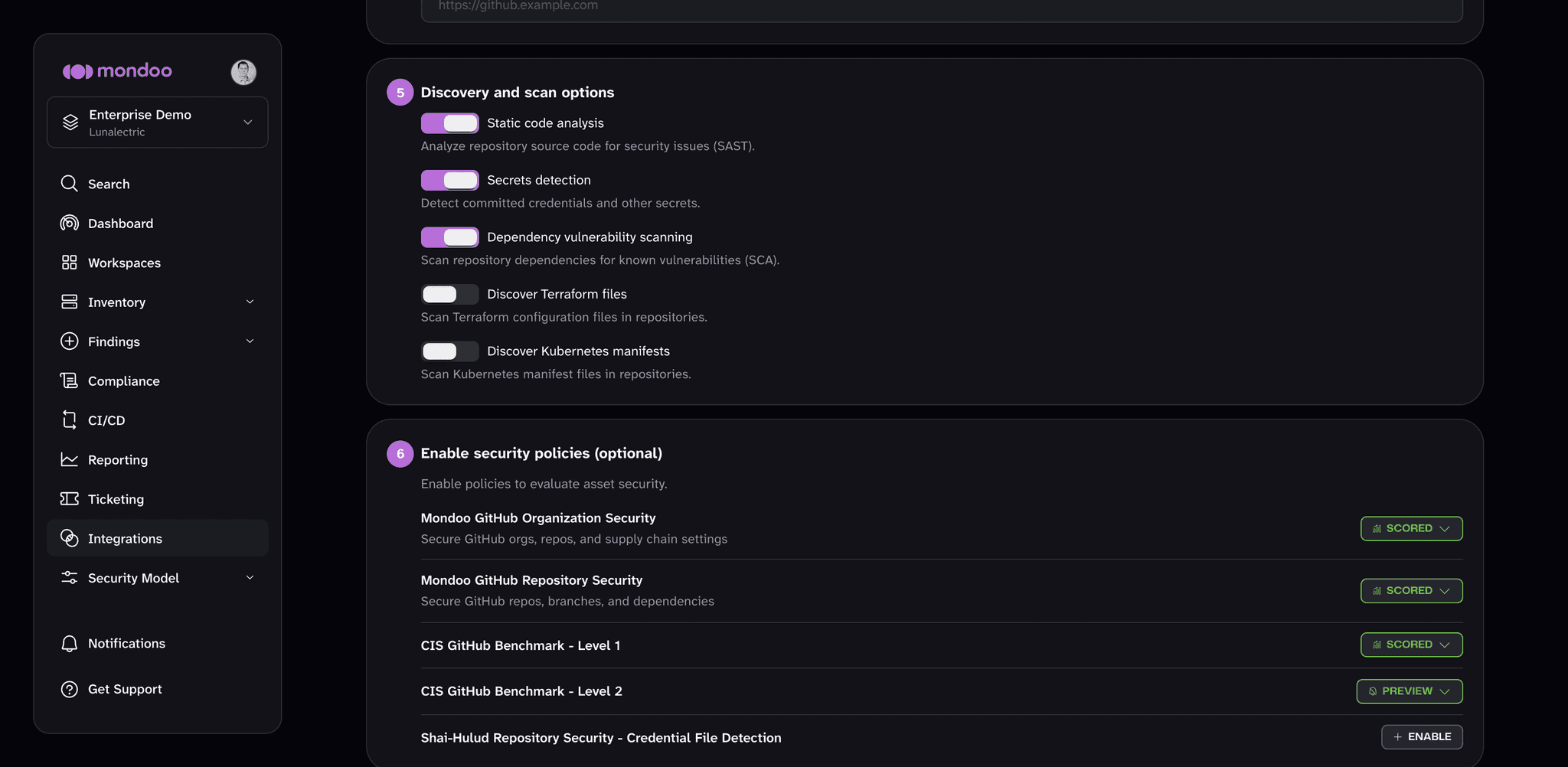Open SCORED dropdown for GitHub Repository Security

(1411, 590)
